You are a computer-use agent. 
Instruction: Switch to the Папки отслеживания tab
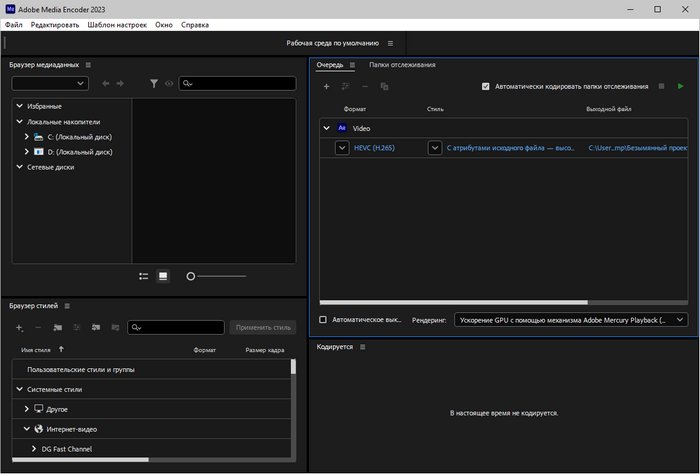[402, 65]
